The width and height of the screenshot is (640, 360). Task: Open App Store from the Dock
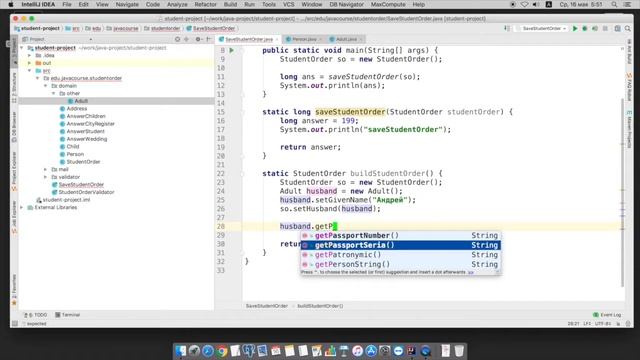[x=371, y=351]
